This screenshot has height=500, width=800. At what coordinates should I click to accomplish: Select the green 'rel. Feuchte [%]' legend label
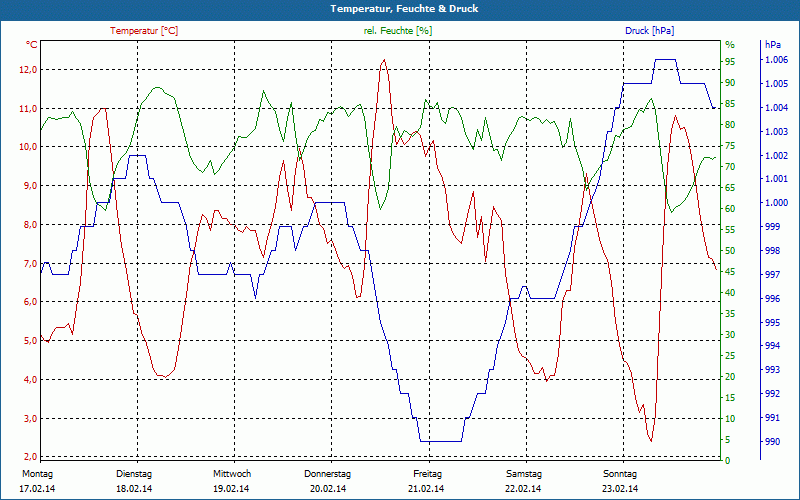(x=397, y=31)
